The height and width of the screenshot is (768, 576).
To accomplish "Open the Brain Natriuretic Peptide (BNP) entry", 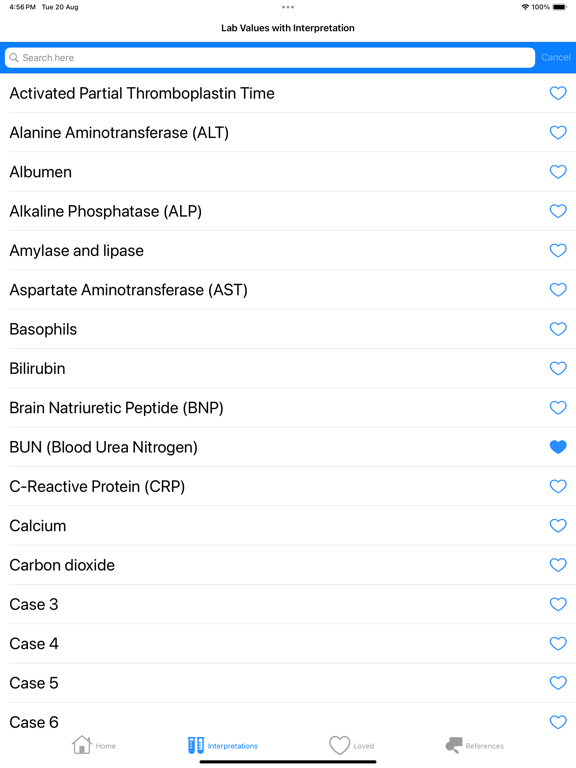I will [x=288, y=408].
